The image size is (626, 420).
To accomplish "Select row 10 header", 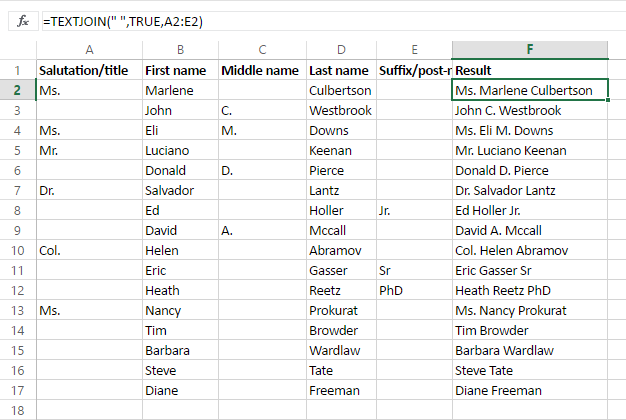I will [x=17, y=250].
